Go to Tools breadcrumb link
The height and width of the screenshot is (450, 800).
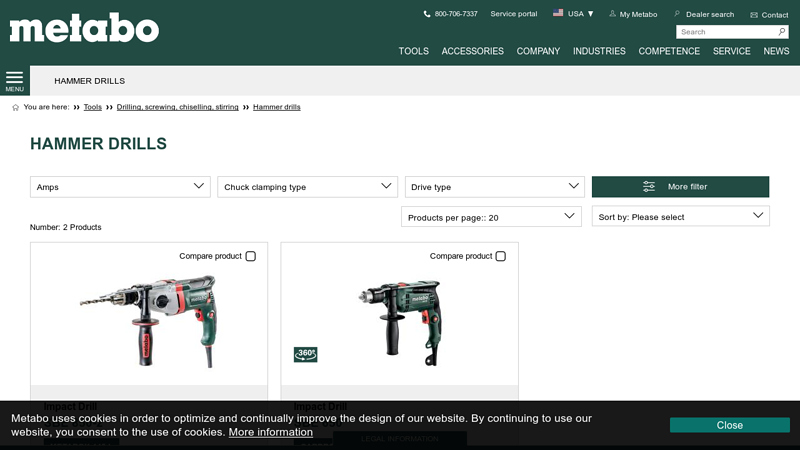pos(93,107)
